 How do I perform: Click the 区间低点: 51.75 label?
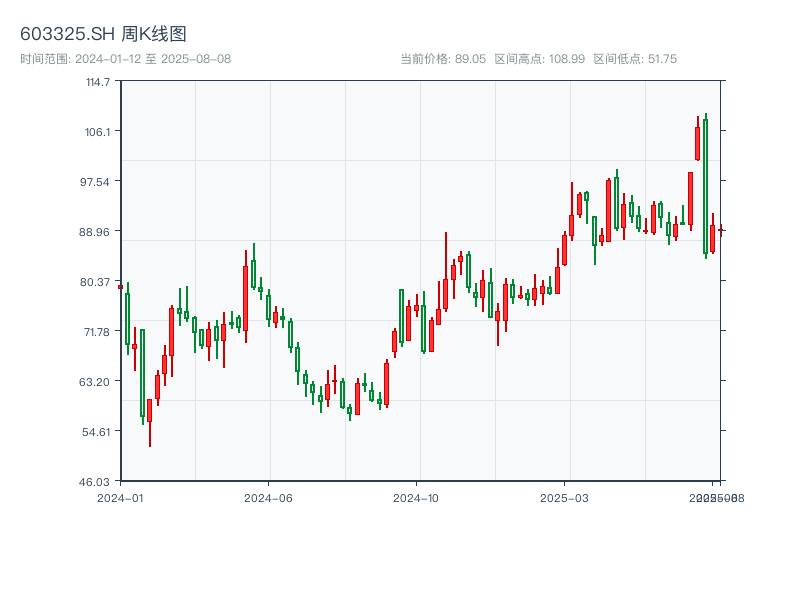(635, 59)
